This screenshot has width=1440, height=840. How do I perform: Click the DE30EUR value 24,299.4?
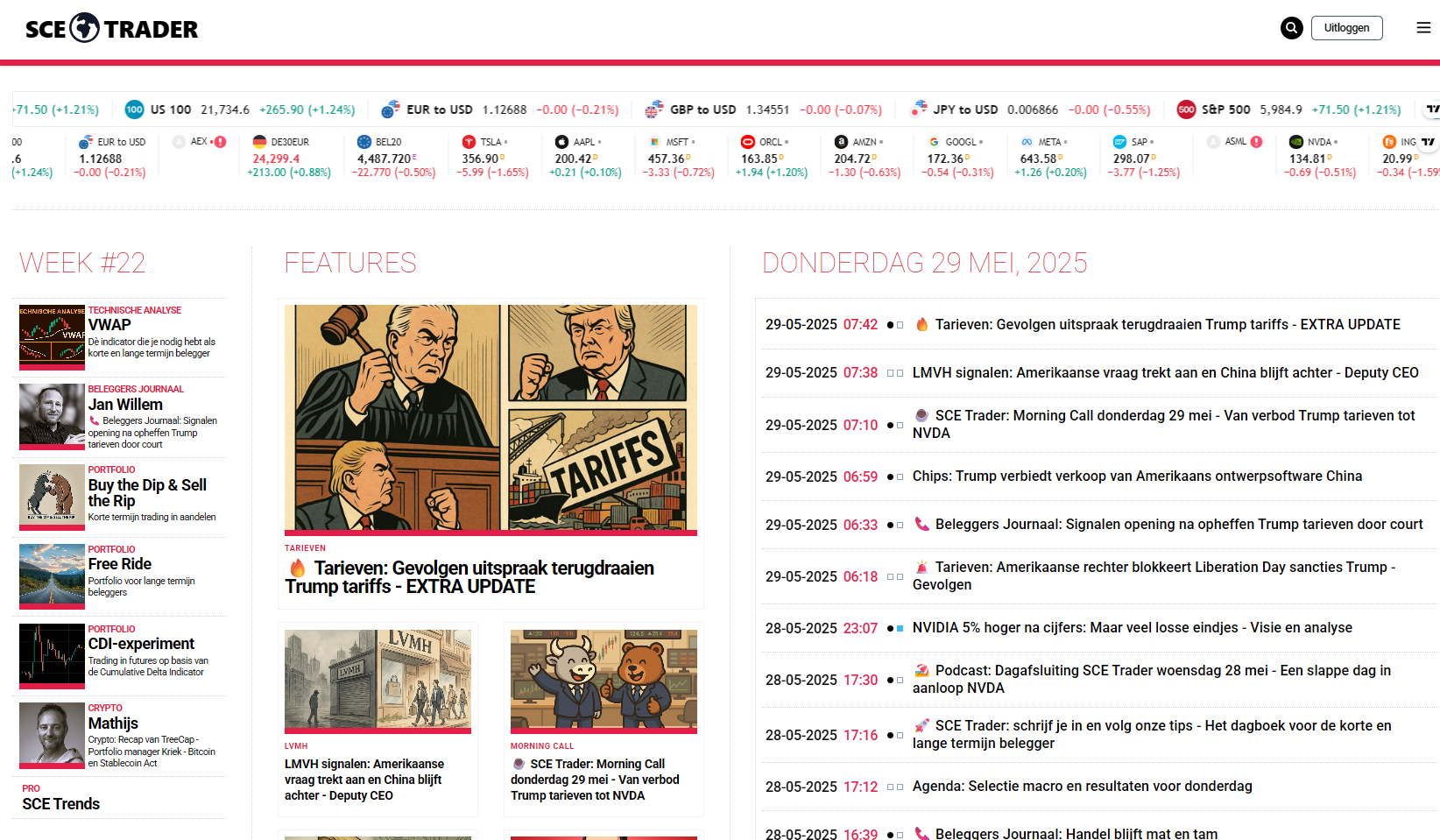(x=276, y=159)
